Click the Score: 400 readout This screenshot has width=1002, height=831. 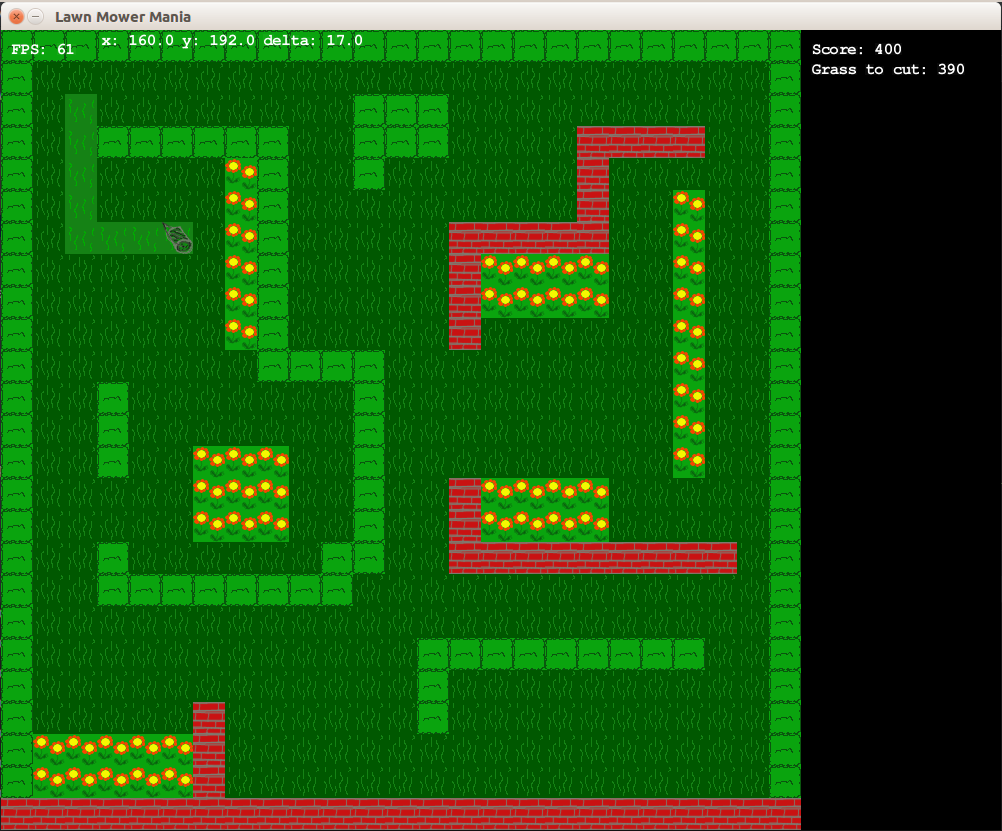tap(856, 50)
